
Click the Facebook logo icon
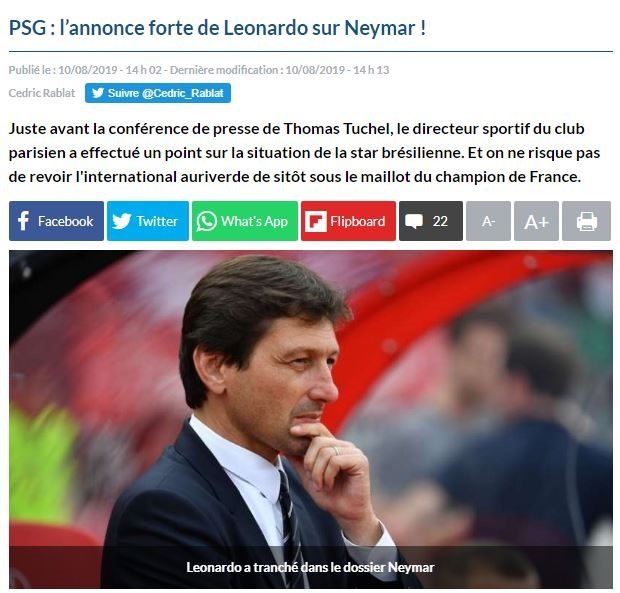tap(23, 221)
